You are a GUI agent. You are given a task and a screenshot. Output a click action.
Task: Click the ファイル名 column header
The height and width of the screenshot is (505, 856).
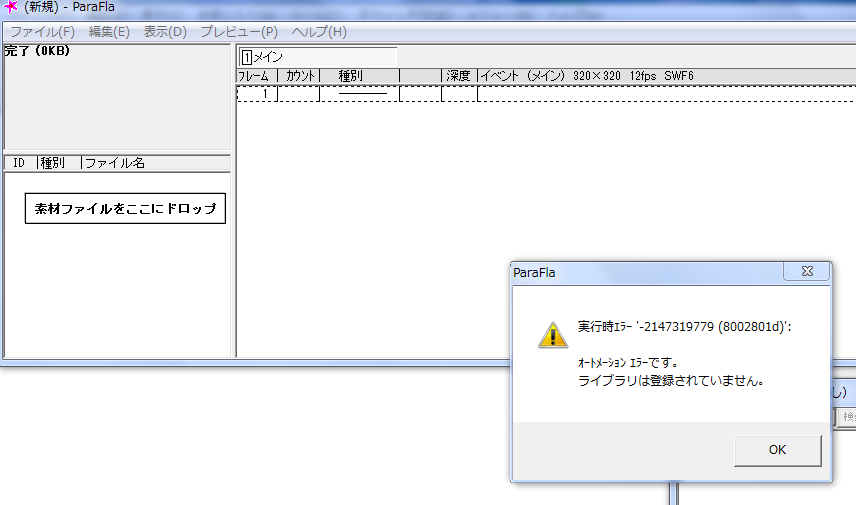pyautogui.click(x=156, y=163)
